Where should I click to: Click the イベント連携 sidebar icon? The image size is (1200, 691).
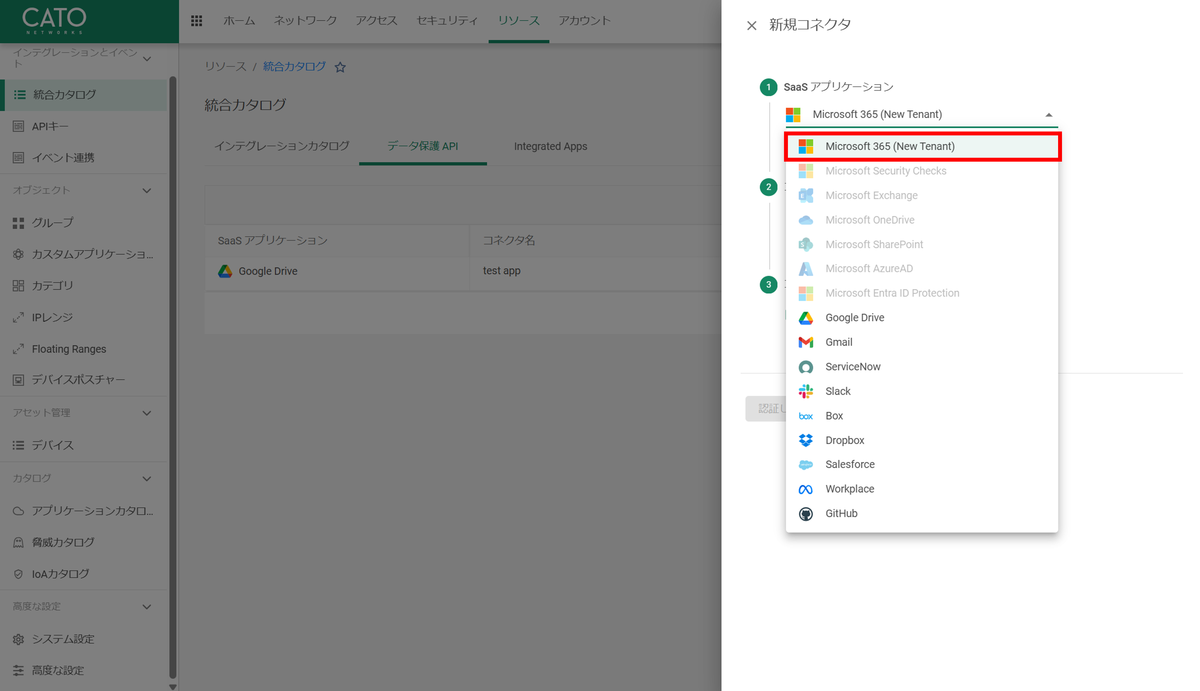(19, 158)
